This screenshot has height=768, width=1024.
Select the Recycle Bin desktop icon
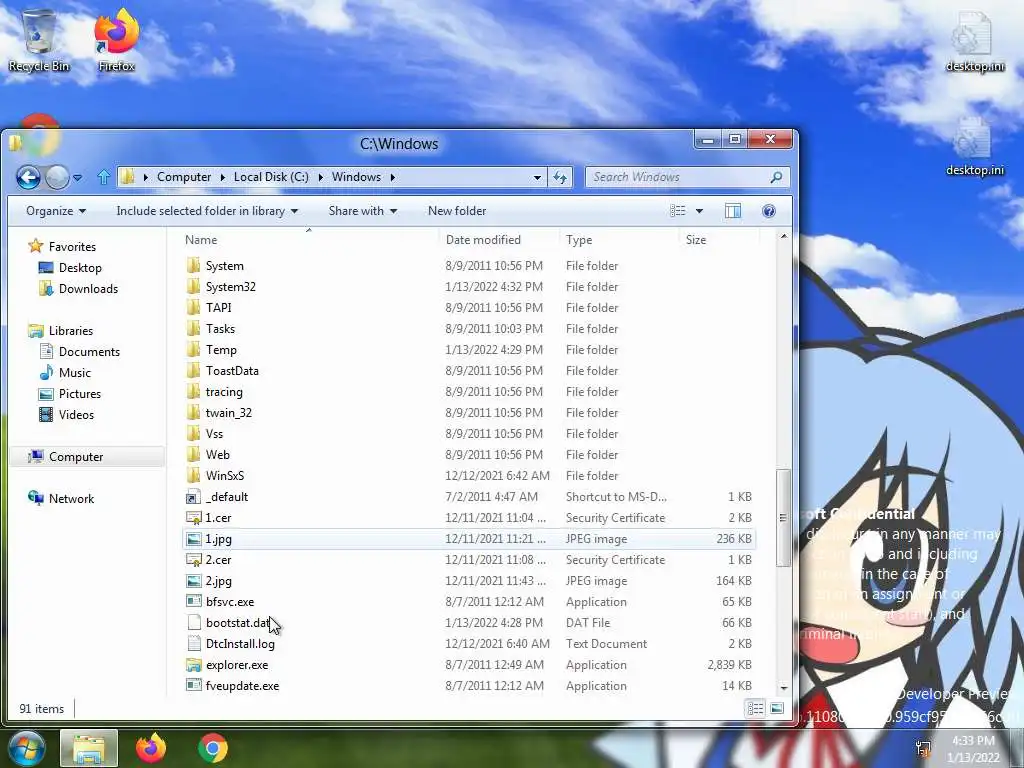click(39, 41)
